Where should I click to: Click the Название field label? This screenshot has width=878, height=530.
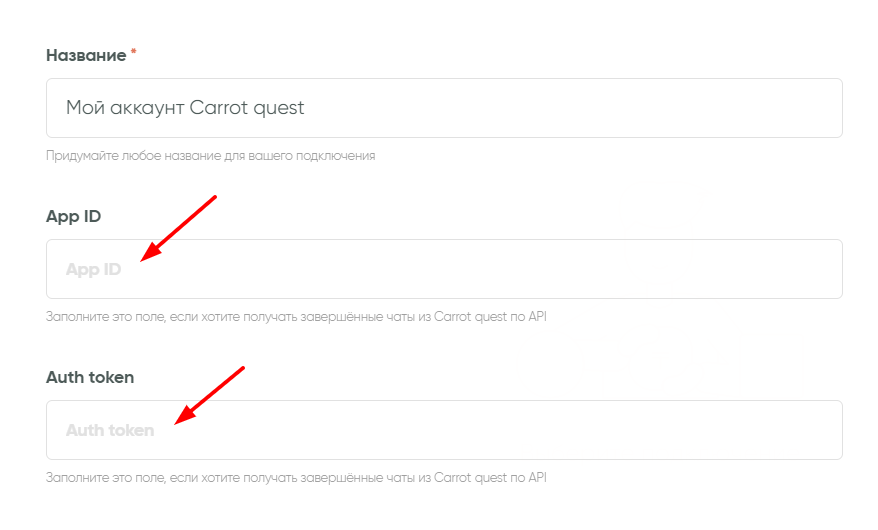coord(85,55)
